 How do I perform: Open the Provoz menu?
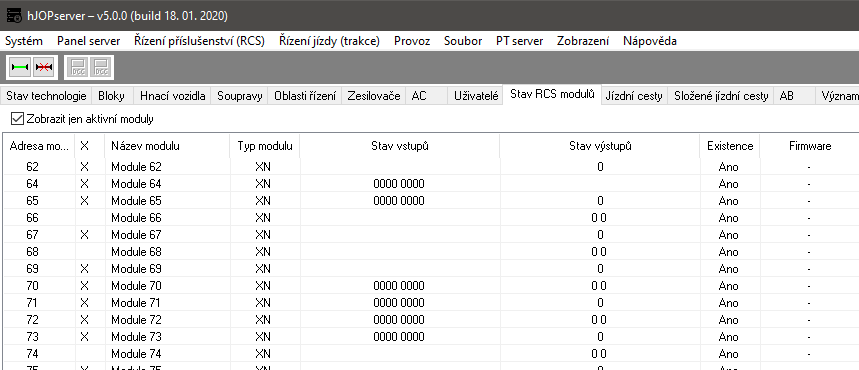(x=412, y=41)
